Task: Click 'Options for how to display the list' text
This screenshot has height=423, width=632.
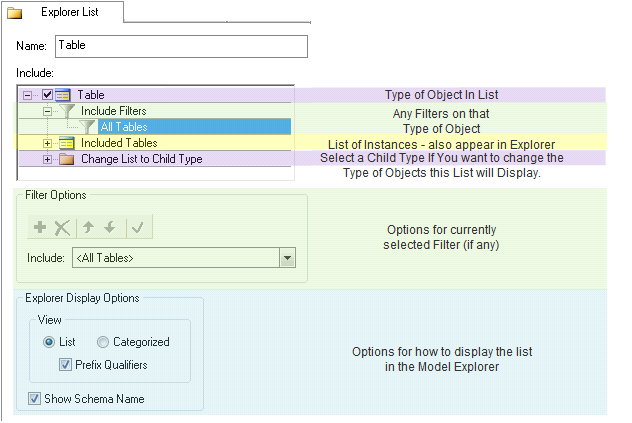Action: point(442,352)
